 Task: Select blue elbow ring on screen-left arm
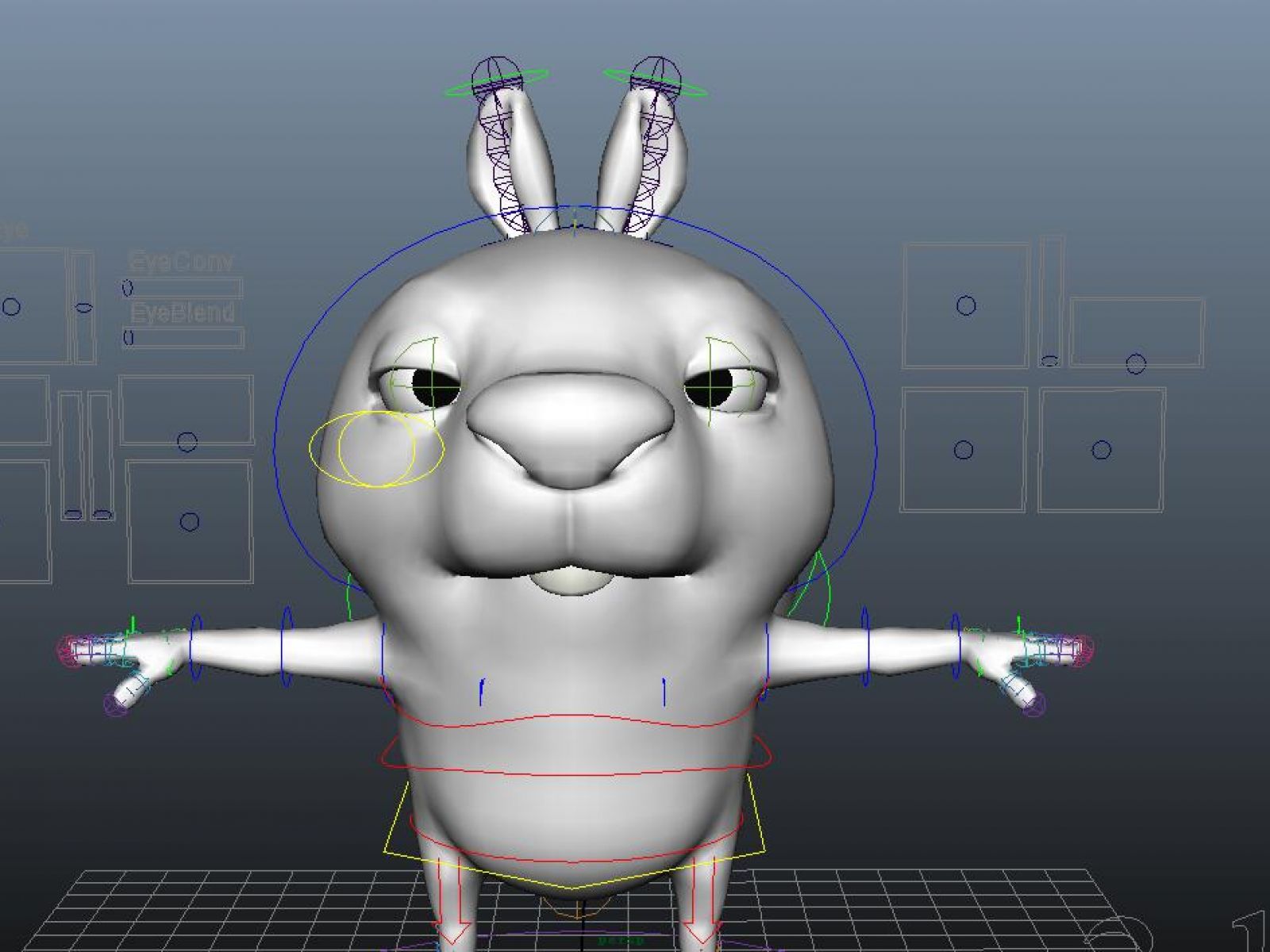tap(287, 648)
